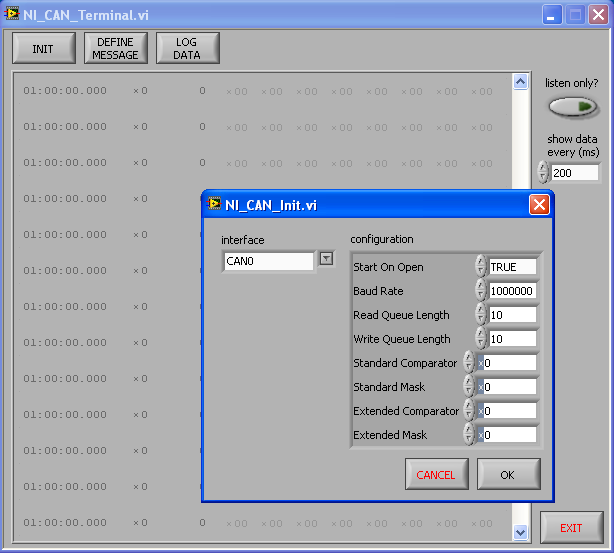Click the LOG DATA button
The width and height of the screenshot is (614, 553).
tap(188, 48)
